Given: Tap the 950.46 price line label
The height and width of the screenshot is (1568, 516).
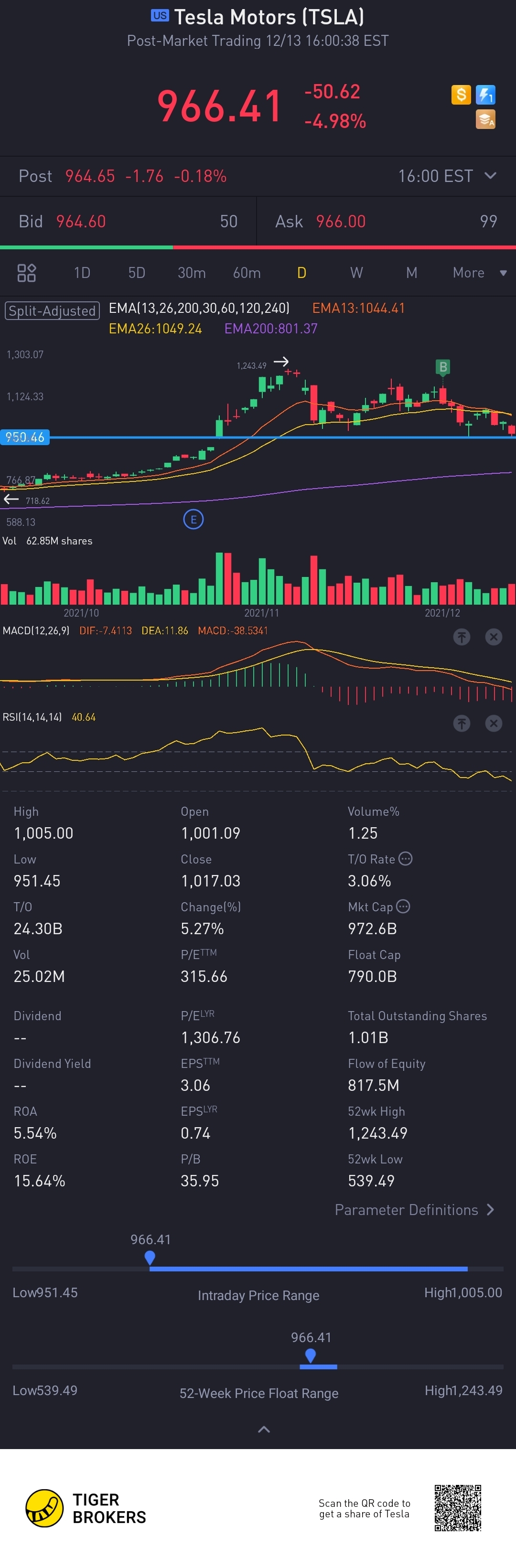Looking at the screenshot, I should click(25, 437).
